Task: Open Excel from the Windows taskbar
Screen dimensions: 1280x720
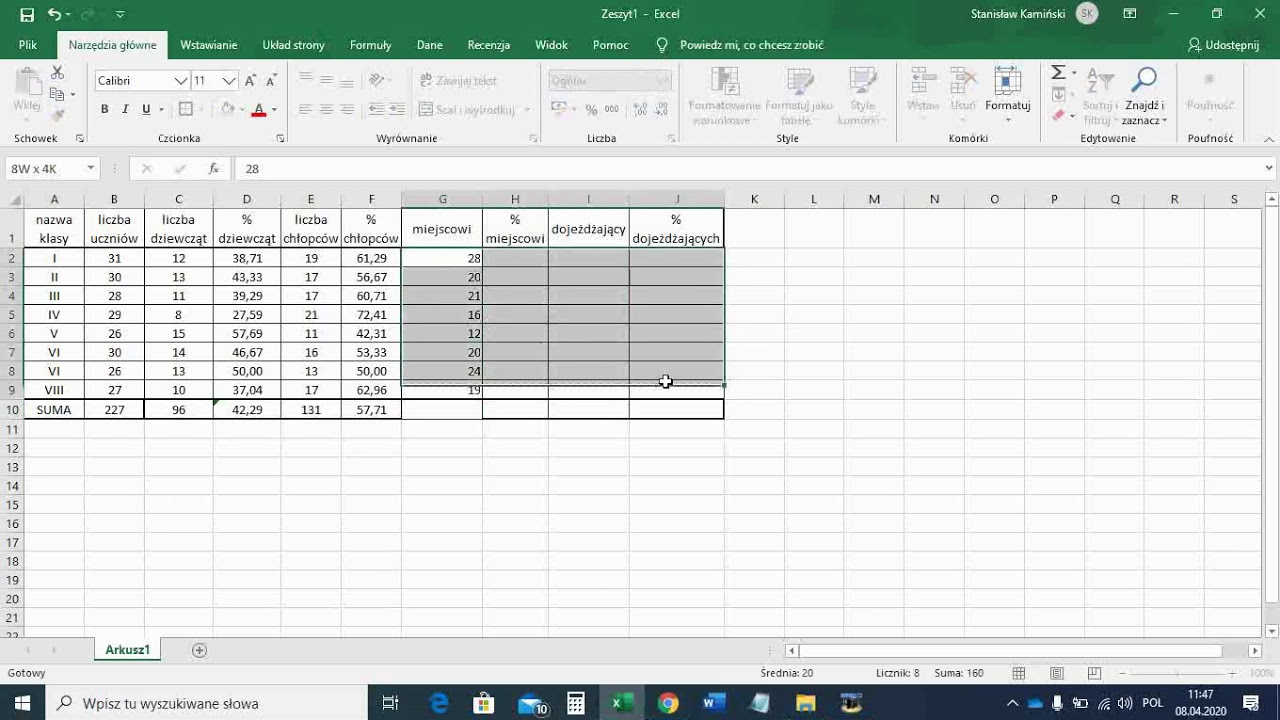Action: [621, 703]
